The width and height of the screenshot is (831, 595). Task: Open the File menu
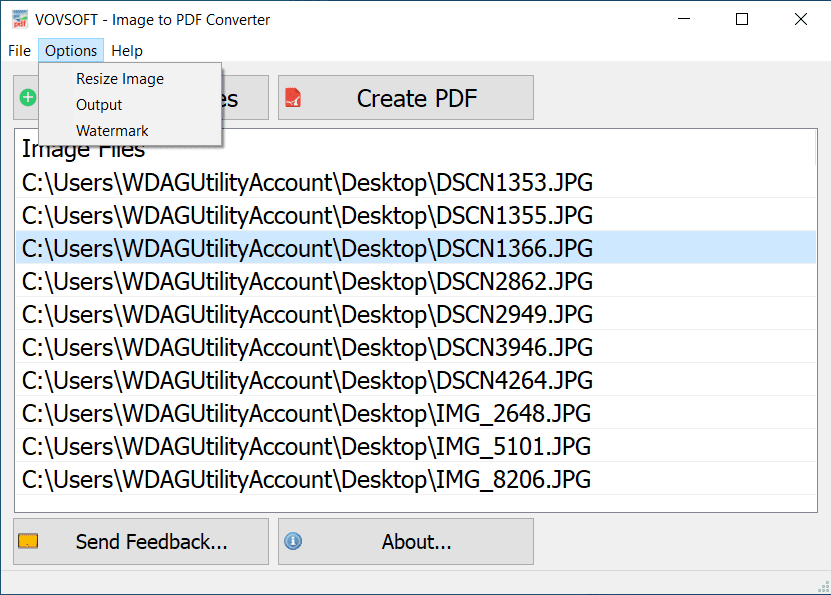tap(19, 51)
